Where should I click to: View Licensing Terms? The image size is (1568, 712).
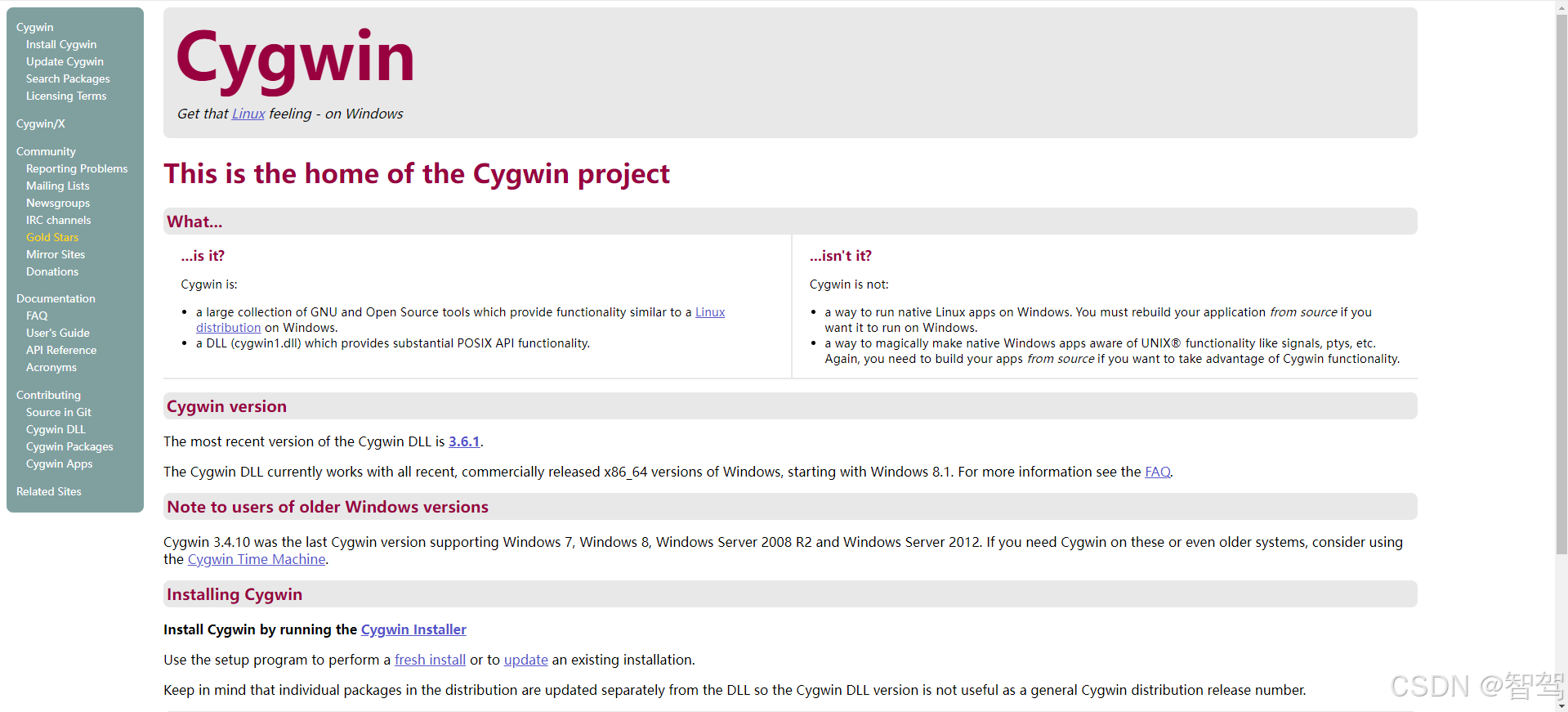tap(66, 96)
